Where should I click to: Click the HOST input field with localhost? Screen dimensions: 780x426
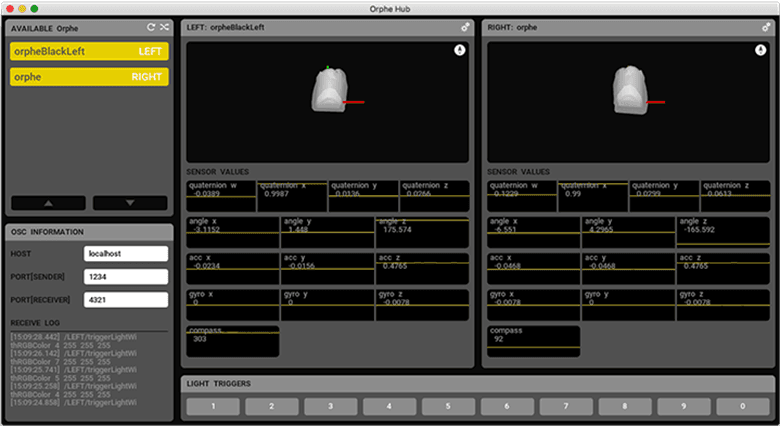pyautogui.click(x=126, y=254)
